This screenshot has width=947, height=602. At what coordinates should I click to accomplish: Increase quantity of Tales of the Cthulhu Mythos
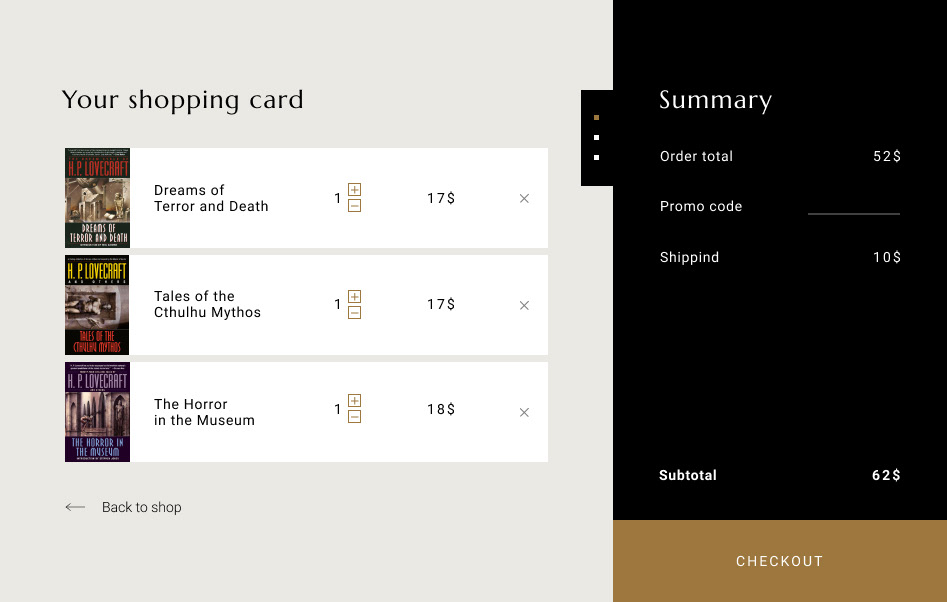click(354, 297)
